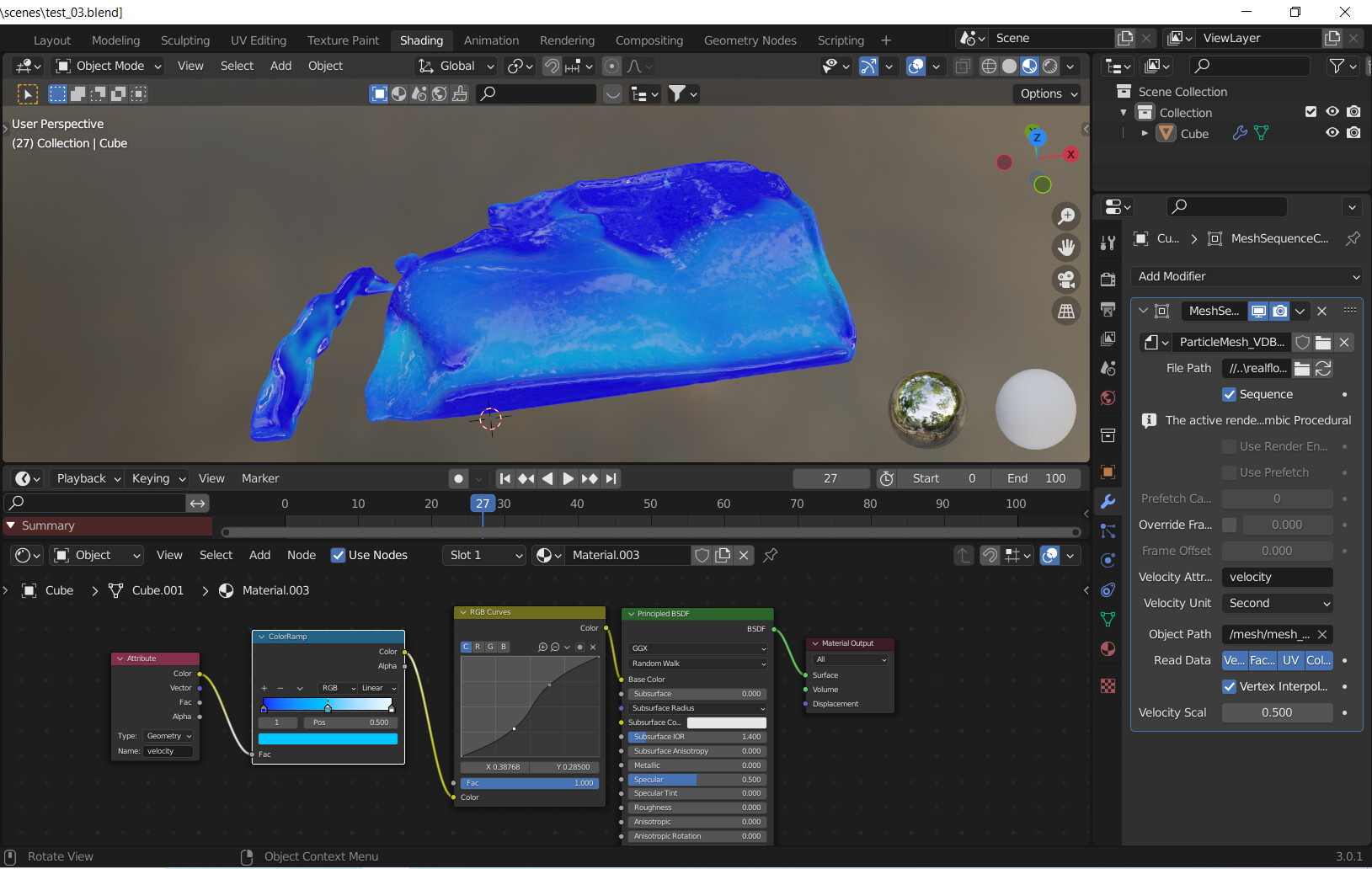The height and width of the screenshot is (869, 1372).
Task: Play the animation forward
Action: tap(568, 478)
